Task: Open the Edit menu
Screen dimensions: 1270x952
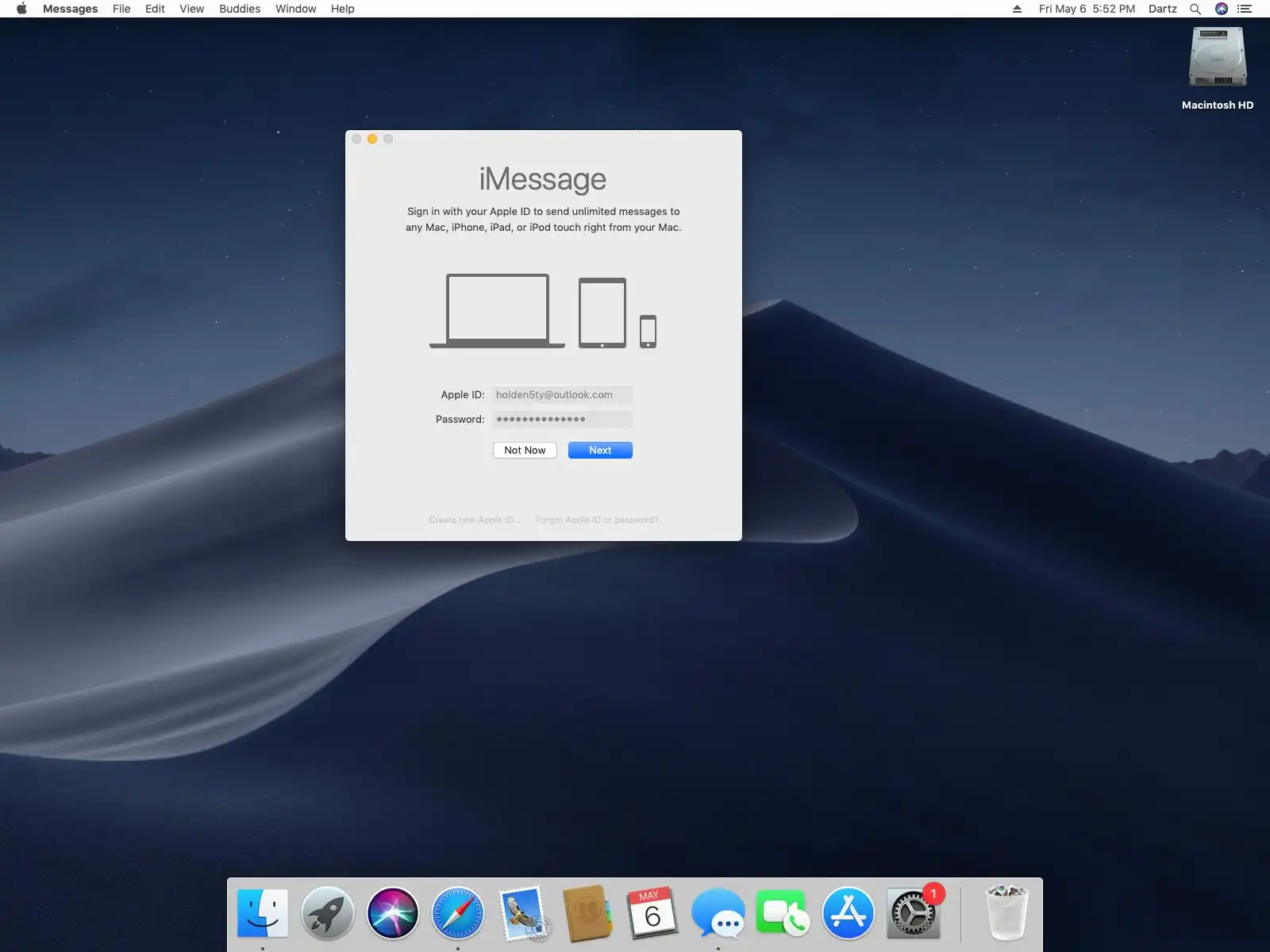Action: [x=155, y=9]
